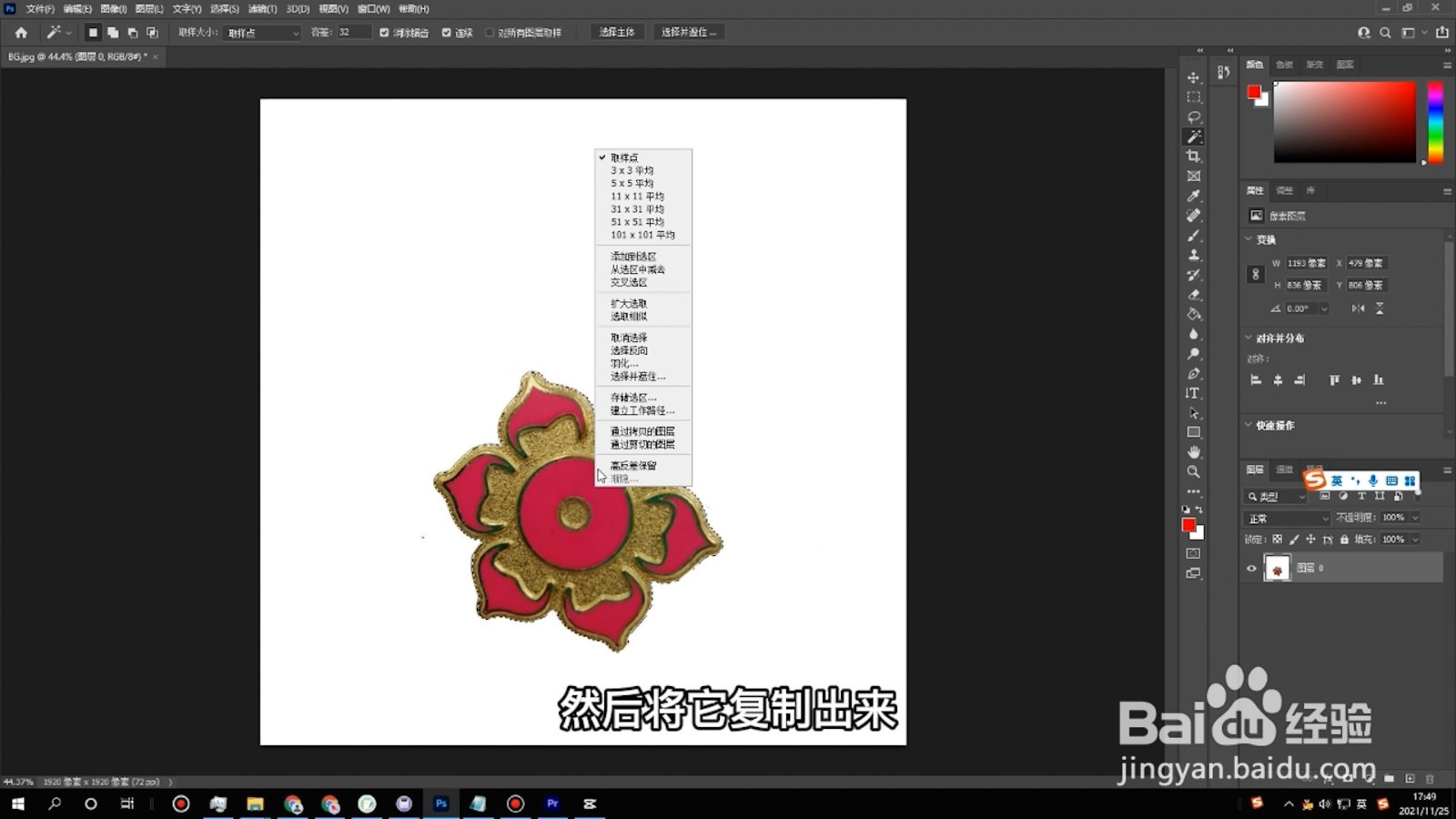
Task: Select the Lasso tool
Action: (1194, 117)
